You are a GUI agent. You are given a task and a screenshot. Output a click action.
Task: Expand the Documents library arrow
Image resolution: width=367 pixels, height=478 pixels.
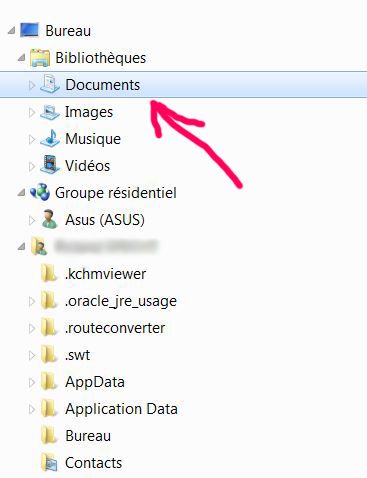32,85
